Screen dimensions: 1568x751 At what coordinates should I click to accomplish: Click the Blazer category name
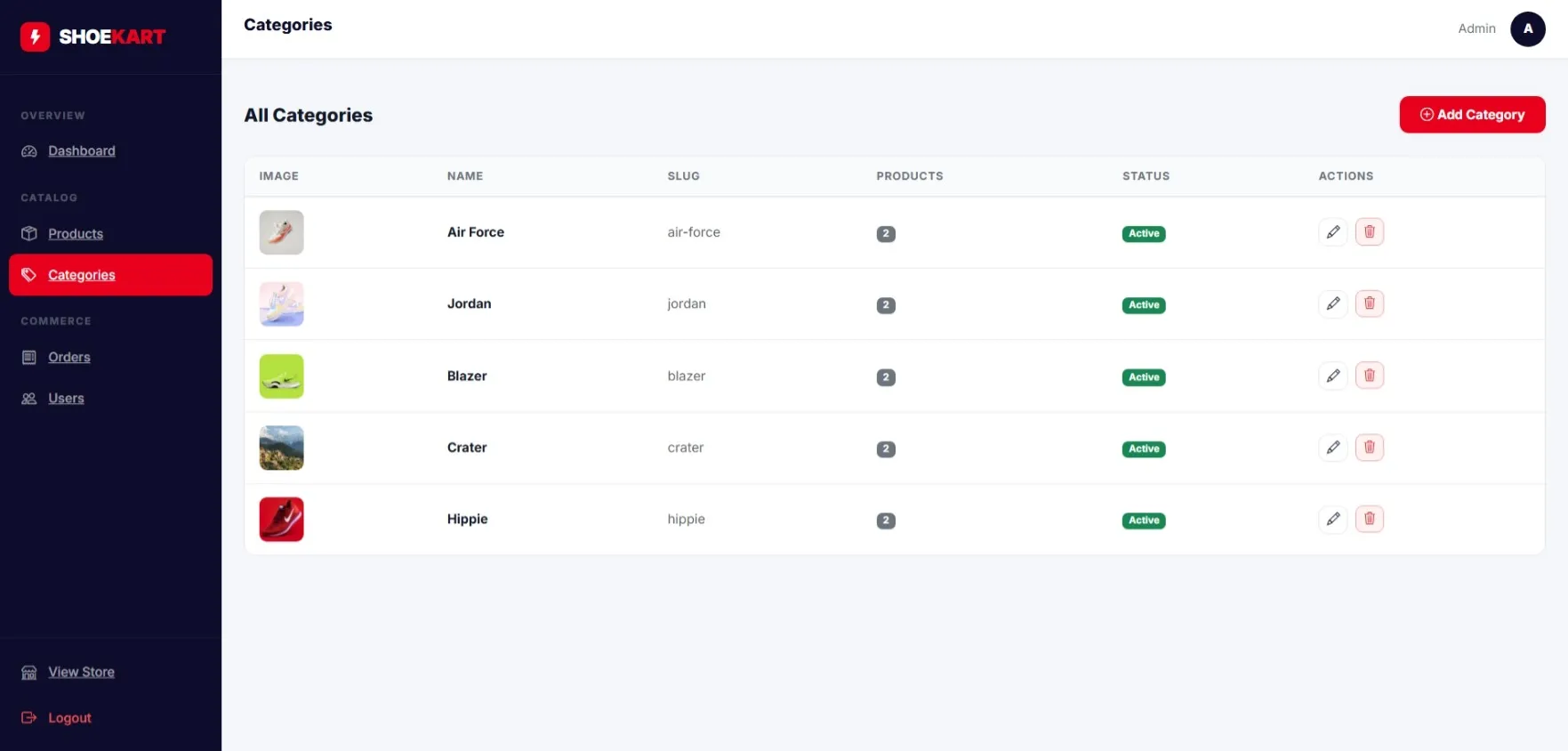(x=467, y=375)
